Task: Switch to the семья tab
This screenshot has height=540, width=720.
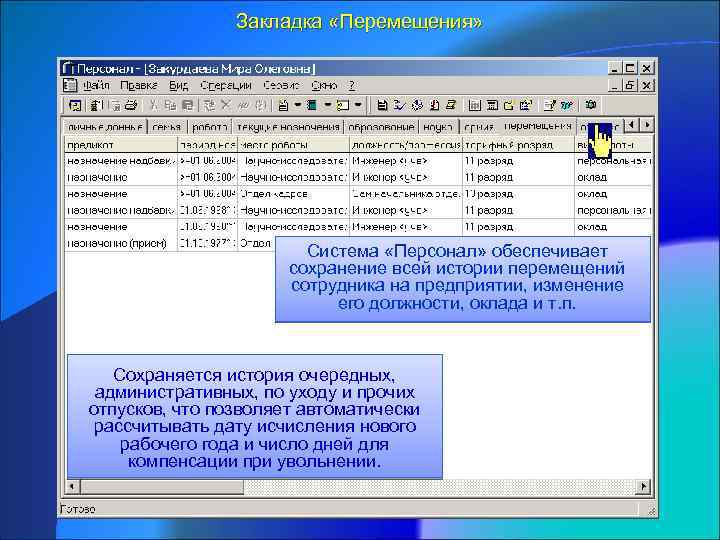Action: pos(166,127)
